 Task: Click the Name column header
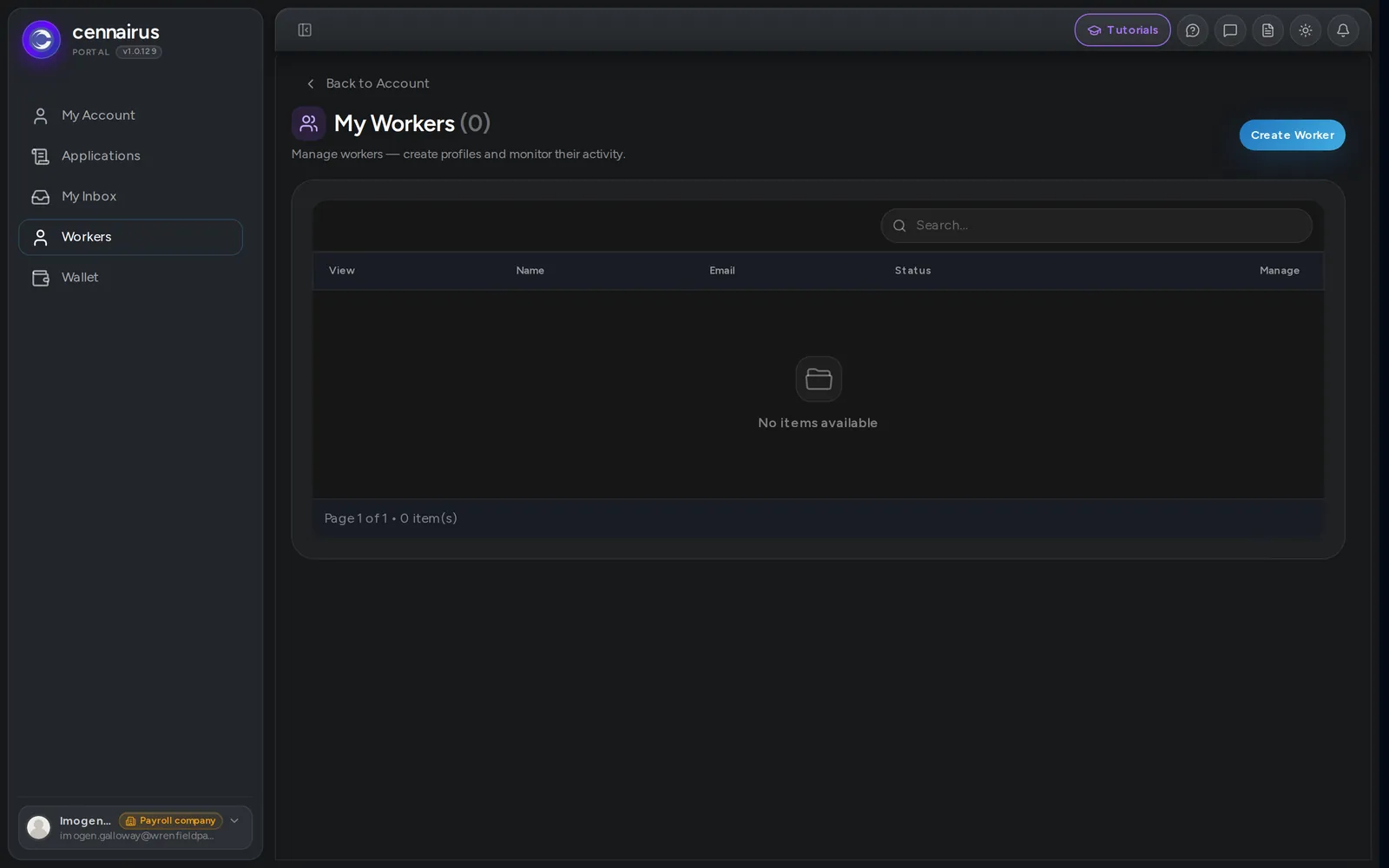[530, 271]
